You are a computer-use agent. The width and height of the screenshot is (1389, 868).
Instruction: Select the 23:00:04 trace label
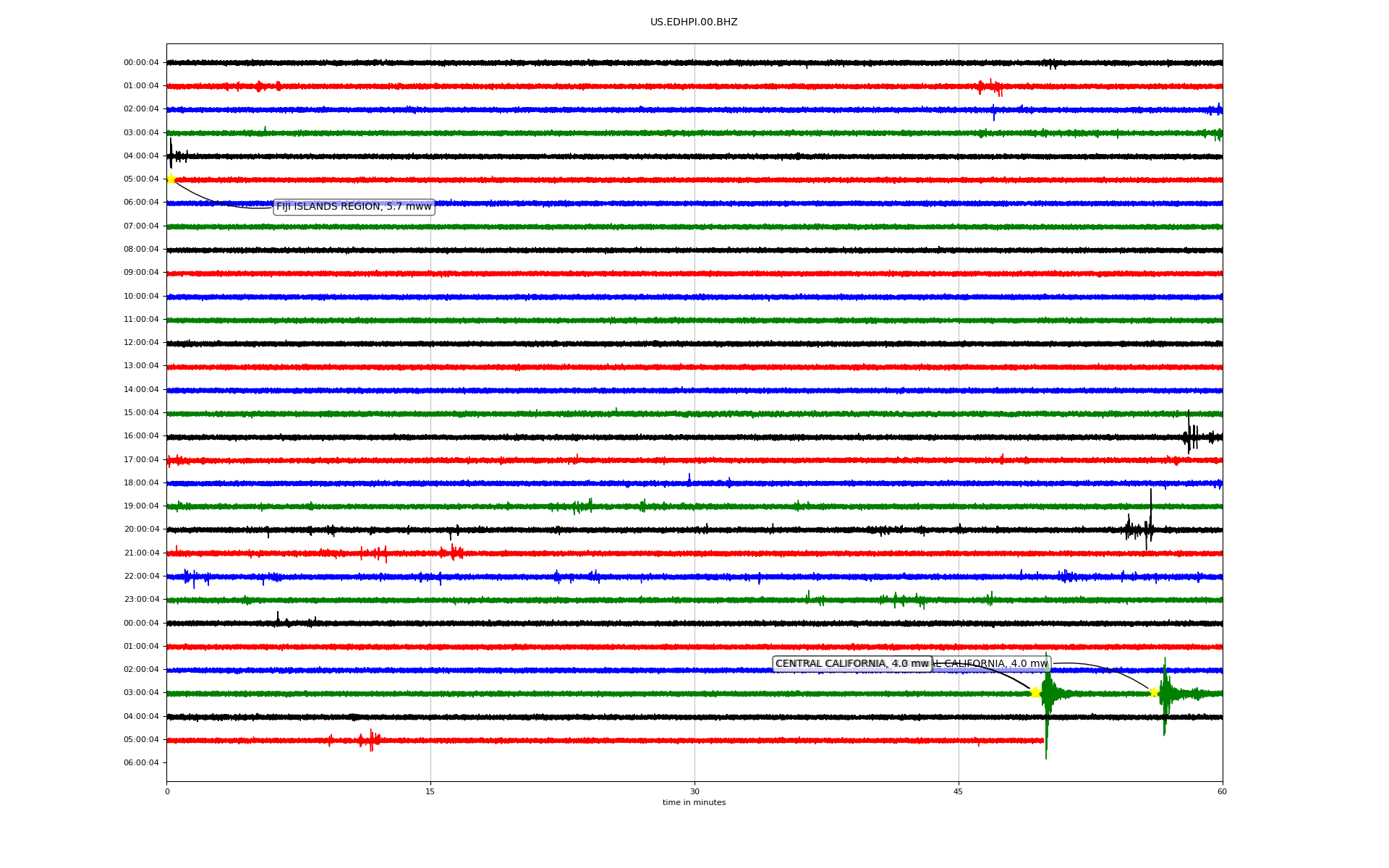[x=141, y=600]
